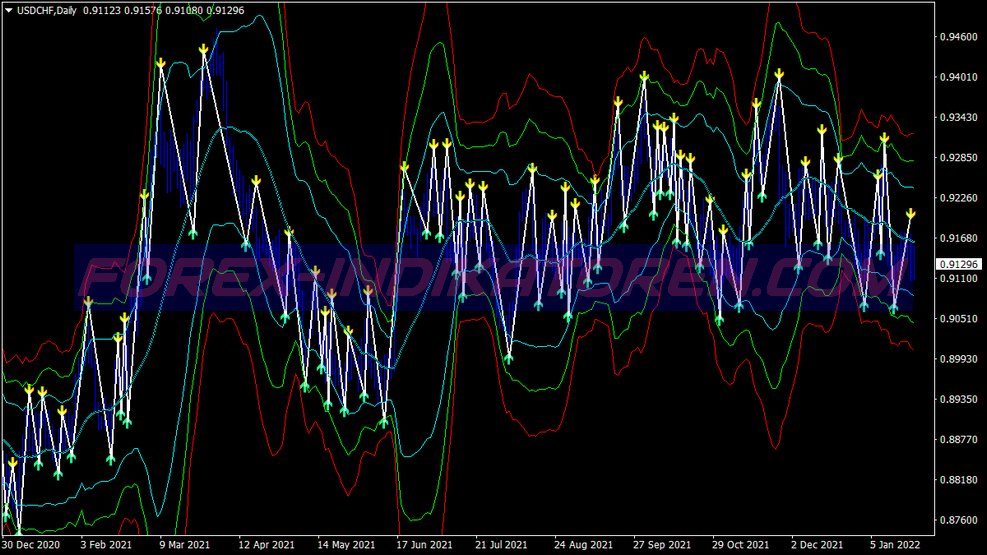Click the green up arrow at July 2021 low

coord(509,356)
